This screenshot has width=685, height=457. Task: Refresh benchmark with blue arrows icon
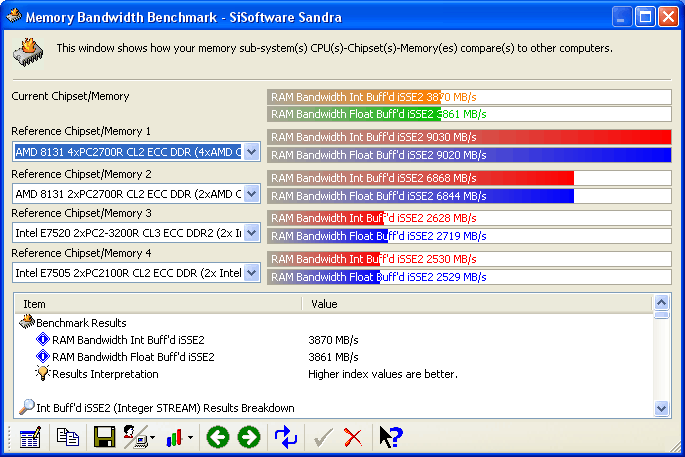tap(286, 437)
